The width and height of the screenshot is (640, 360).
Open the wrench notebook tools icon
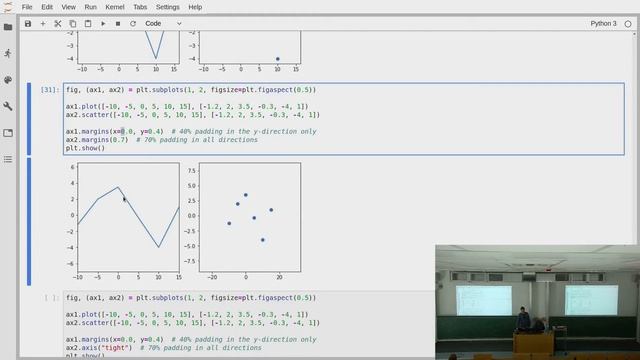coord(8,106)
